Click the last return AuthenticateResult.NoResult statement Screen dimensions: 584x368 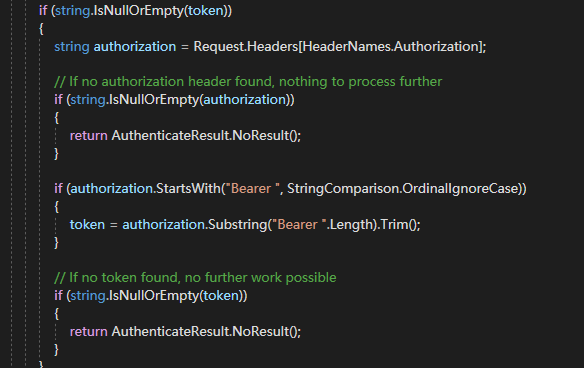tap(185, 331)
